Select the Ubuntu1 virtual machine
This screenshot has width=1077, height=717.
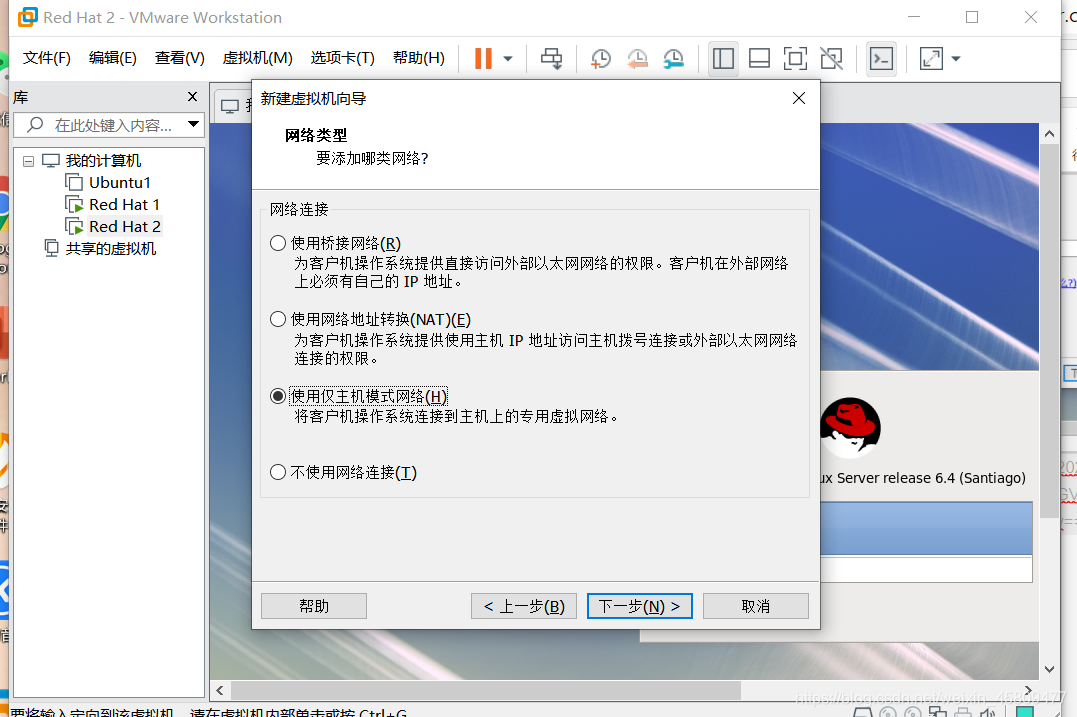(120, 183)
